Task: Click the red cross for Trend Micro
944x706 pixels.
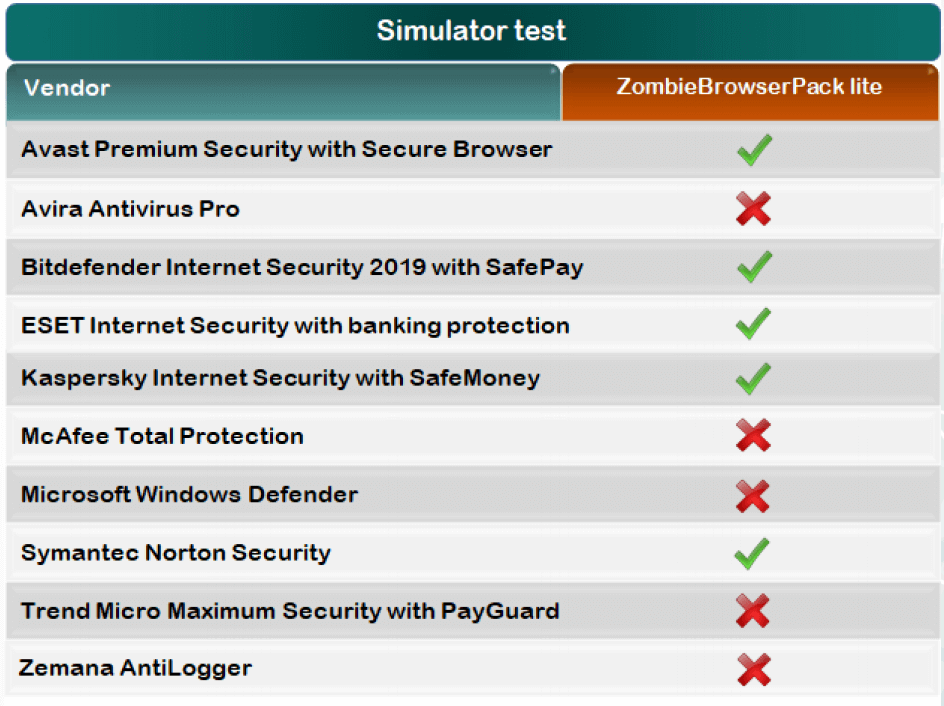Action: coord(753,610)
